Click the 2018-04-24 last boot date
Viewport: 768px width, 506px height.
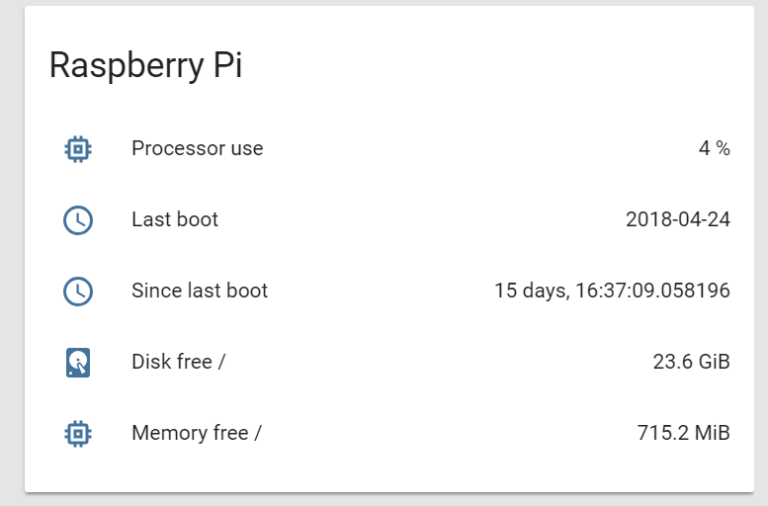(x=678, y=219)
